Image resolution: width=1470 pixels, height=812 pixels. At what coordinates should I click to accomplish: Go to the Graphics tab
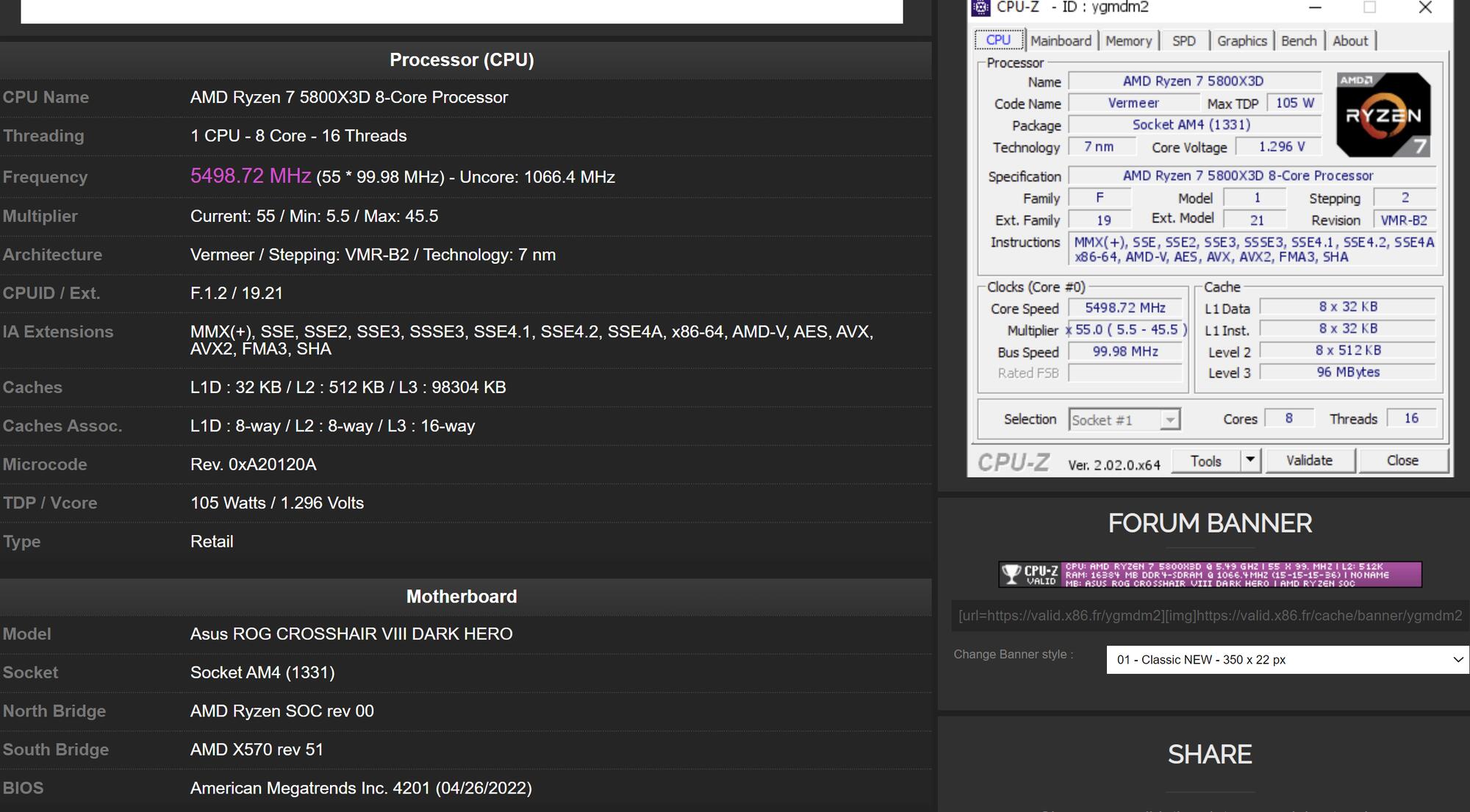point(1241,41)
